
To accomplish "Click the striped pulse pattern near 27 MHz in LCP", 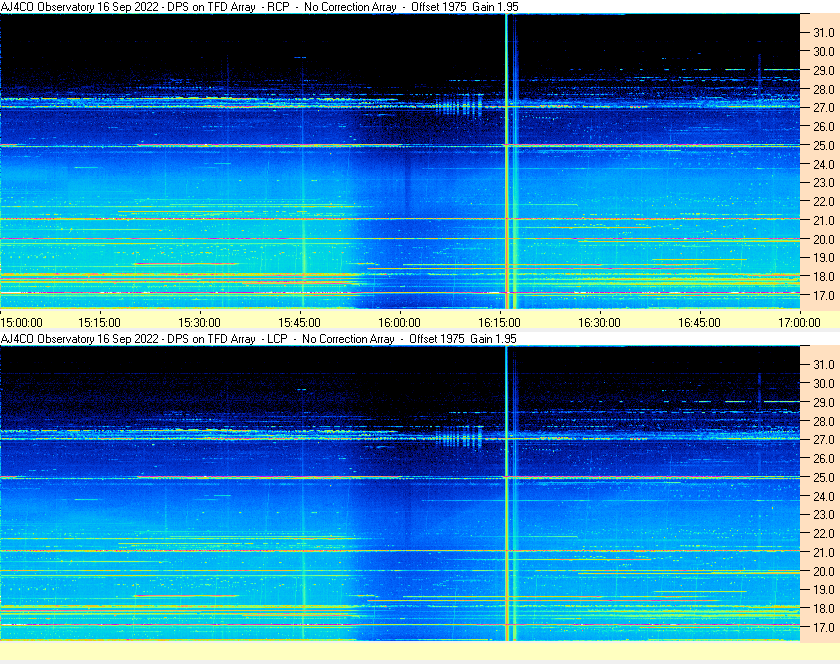I will (x=459, y=436).
